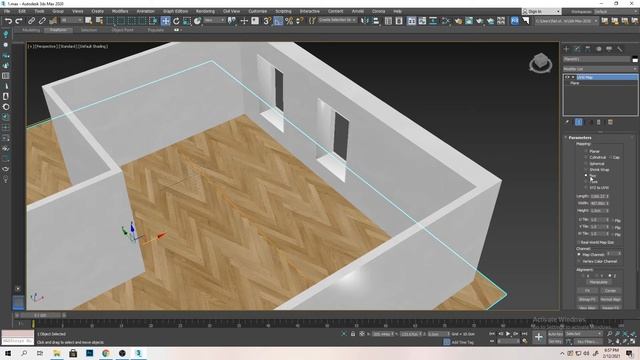Select the Select and Link chain icon
This screenshot has height=360, width=640.
[31, 20]
